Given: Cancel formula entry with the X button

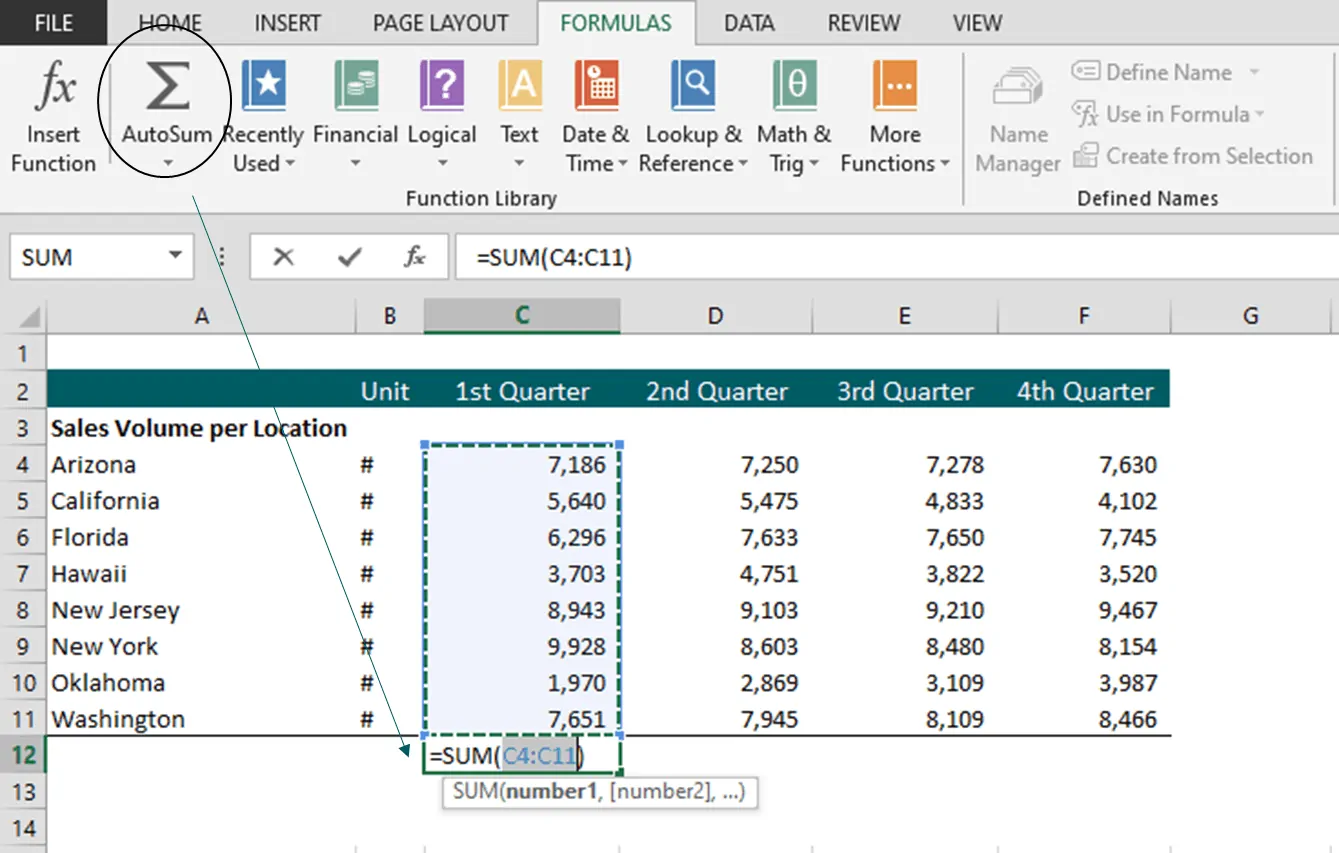Looking at the screenshot, I should click(x=284, y=257).
